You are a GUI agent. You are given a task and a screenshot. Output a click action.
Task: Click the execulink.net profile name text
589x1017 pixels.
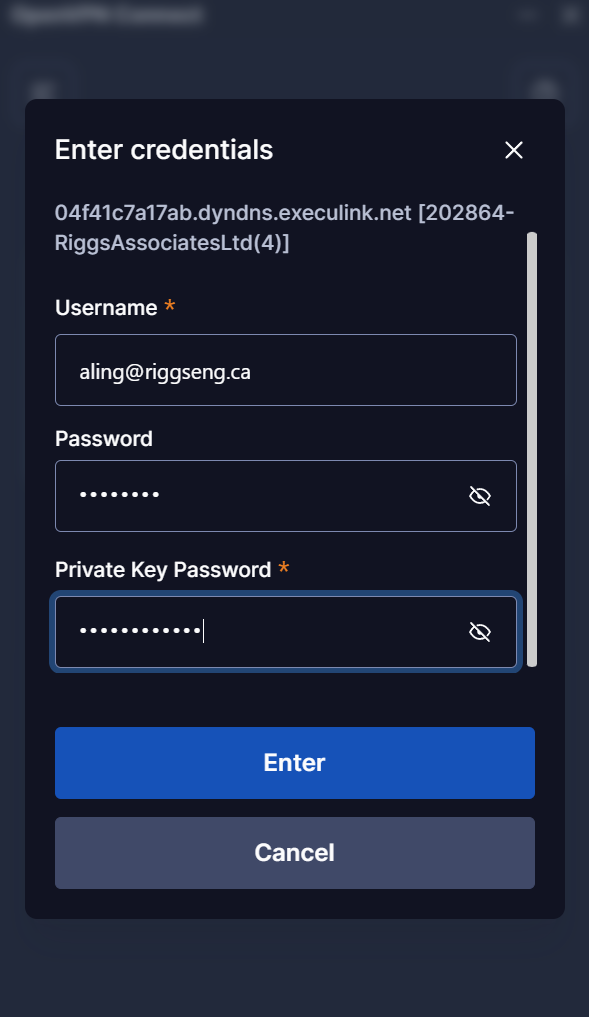pos(285,228)
